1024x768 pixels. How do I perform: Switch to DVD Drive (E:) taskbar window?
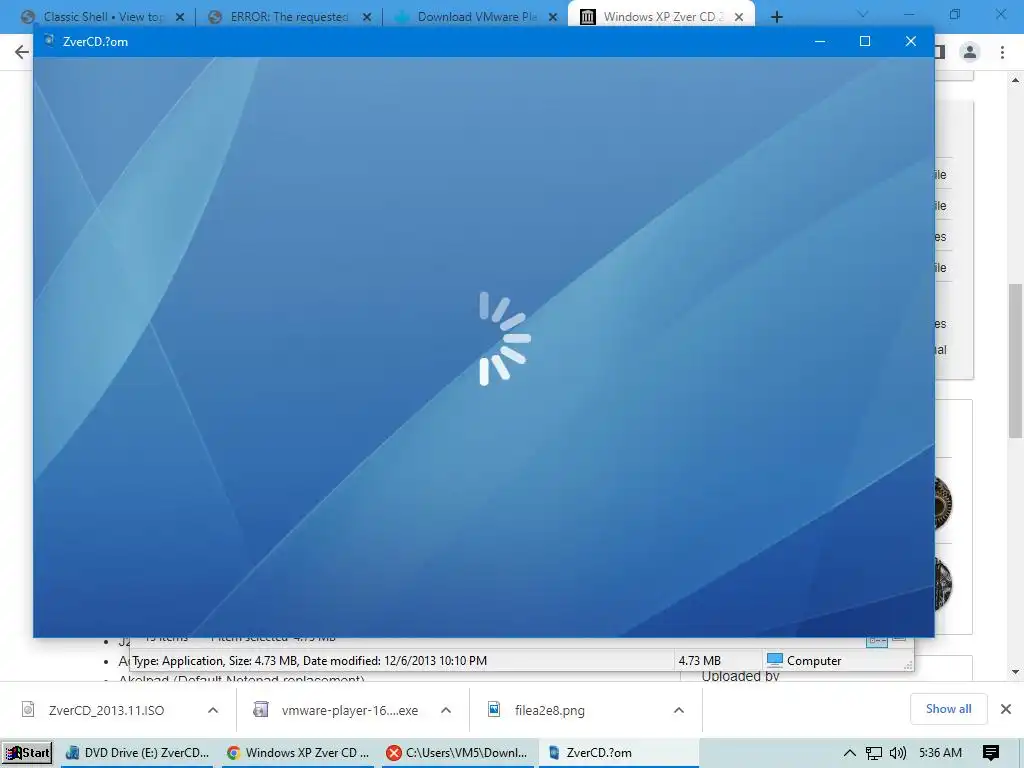[x=137, y=753]
